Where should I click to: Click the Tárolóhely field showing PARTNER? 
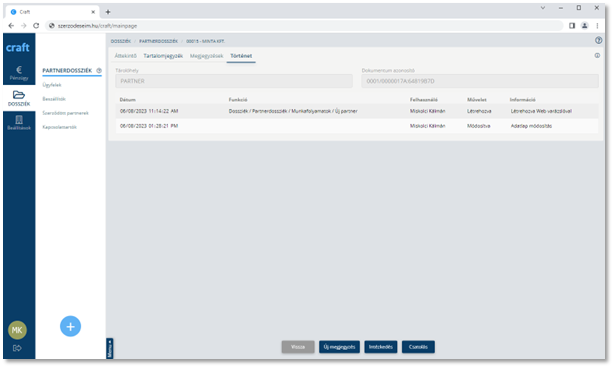tap(234, 81)
